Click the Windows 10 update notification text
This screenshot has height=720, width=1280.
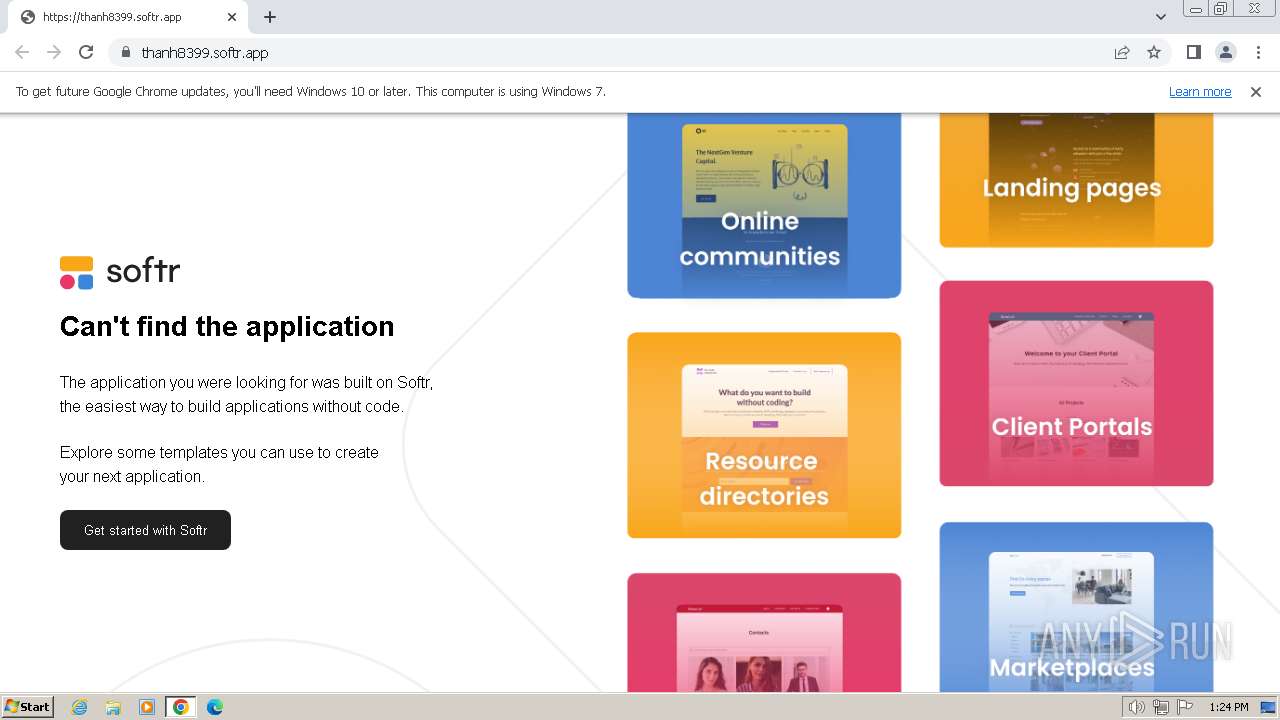(x=311, y=91)
